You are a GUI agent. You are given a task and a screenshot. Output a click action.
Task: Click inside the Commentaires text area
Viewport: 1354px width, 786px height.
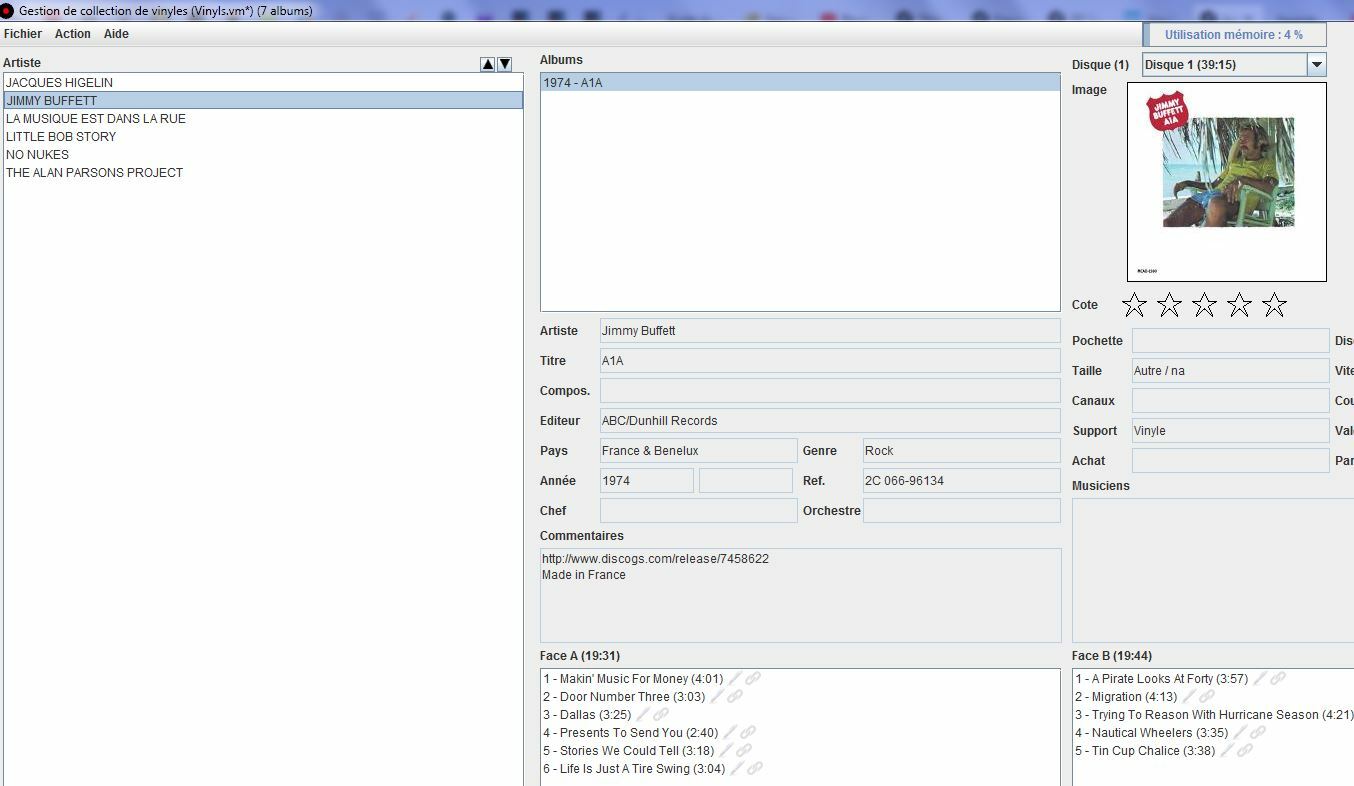800,595
